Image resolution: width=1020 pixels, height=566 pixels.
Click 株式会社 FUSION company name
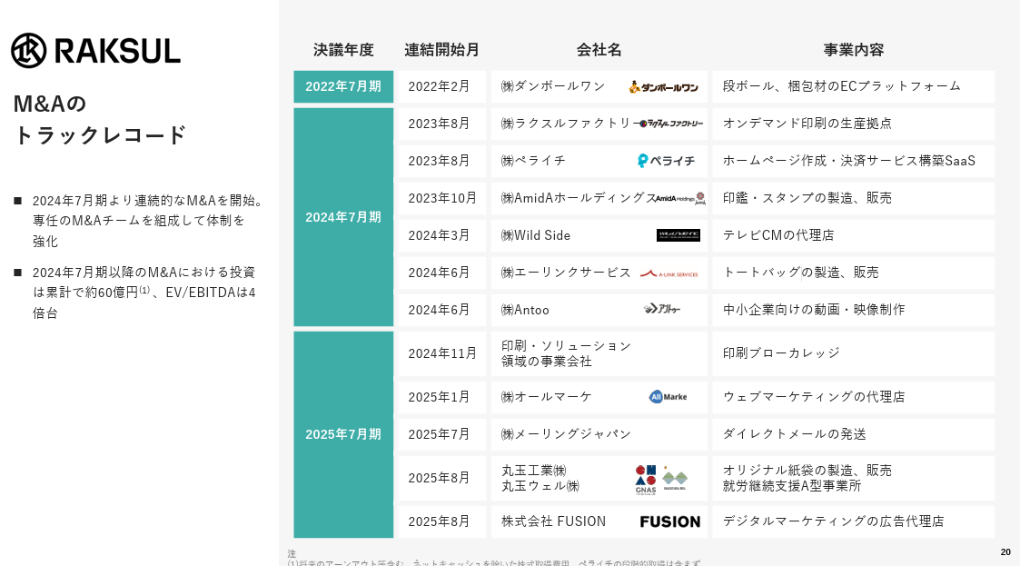(554, 521)
